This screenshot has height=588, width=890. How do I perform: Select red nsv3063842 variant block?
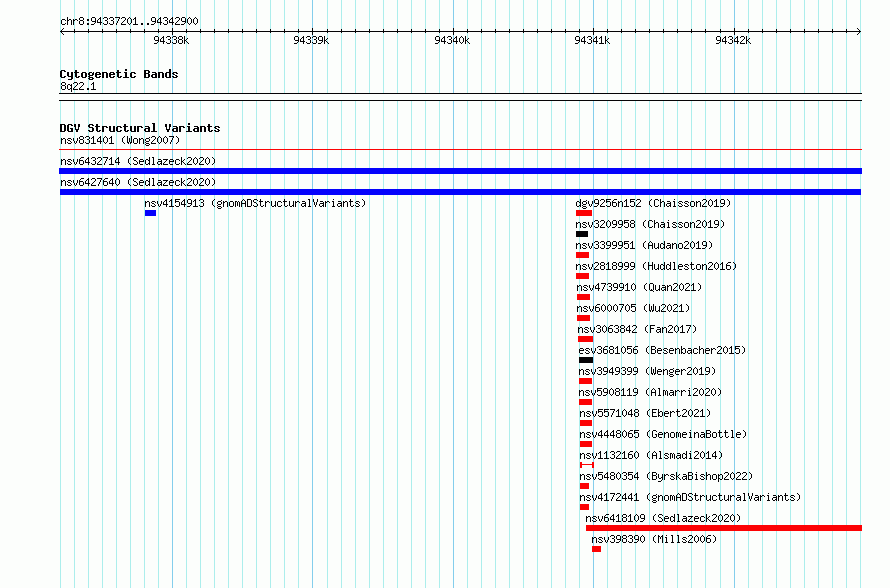(586, 339)
